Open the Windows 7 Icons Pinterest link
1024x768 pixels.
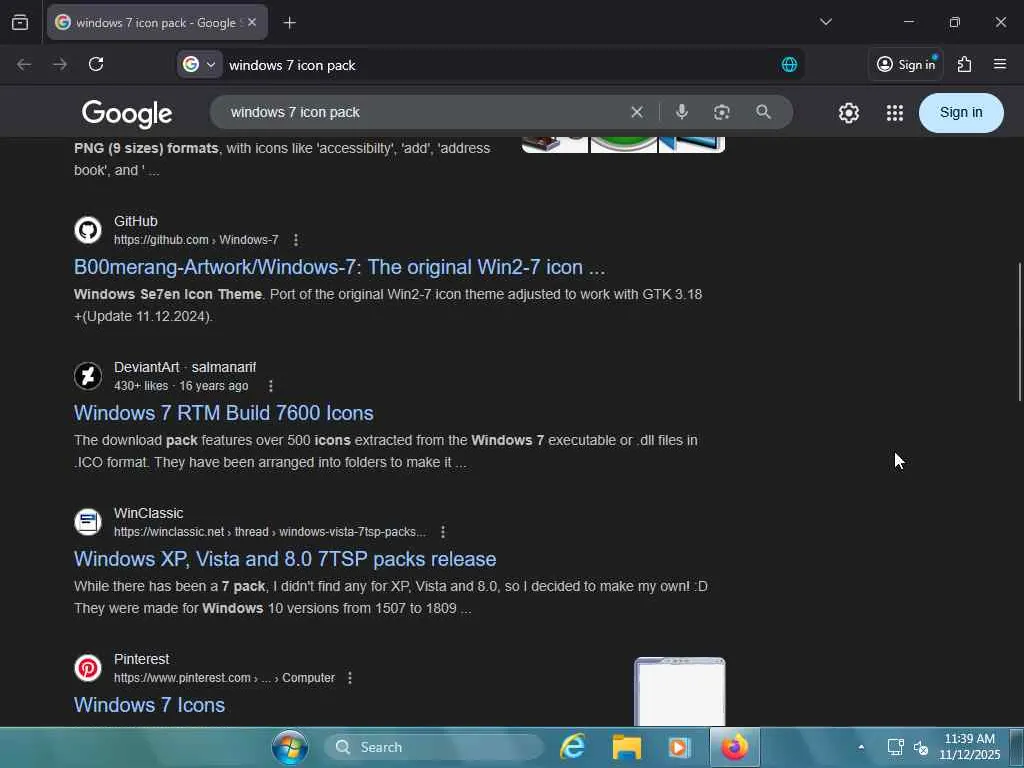pos(149,705)
